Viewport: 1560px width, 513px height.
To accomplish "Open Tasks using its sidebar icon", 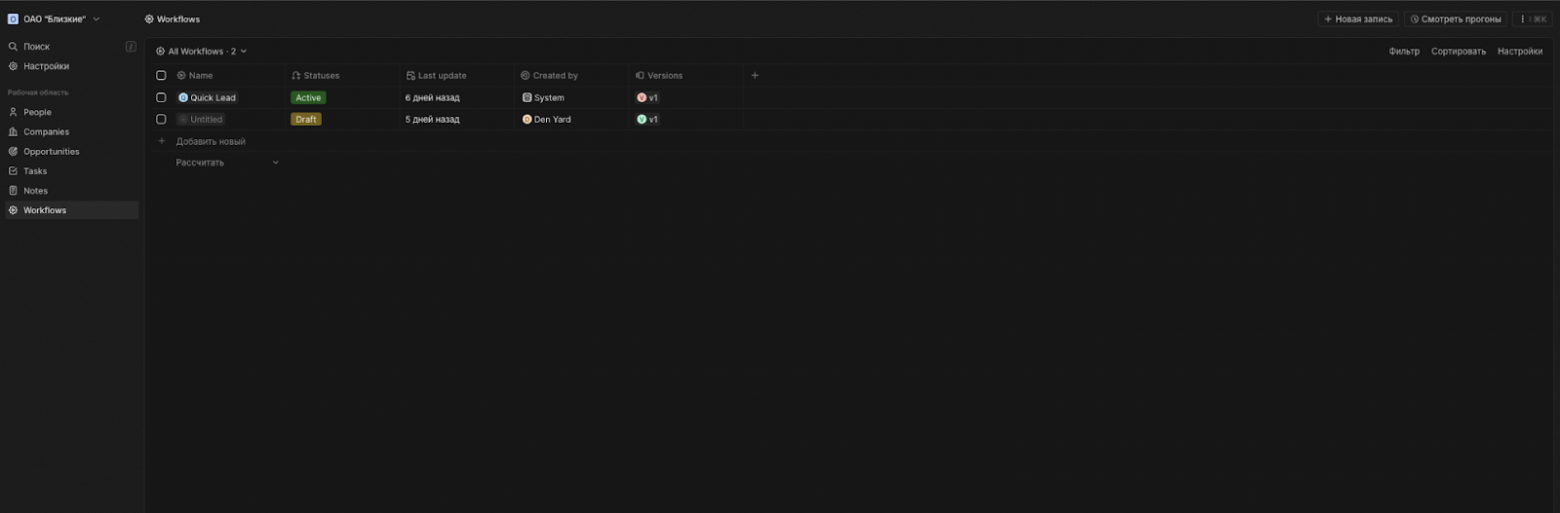I will click(x=13, y=171).
